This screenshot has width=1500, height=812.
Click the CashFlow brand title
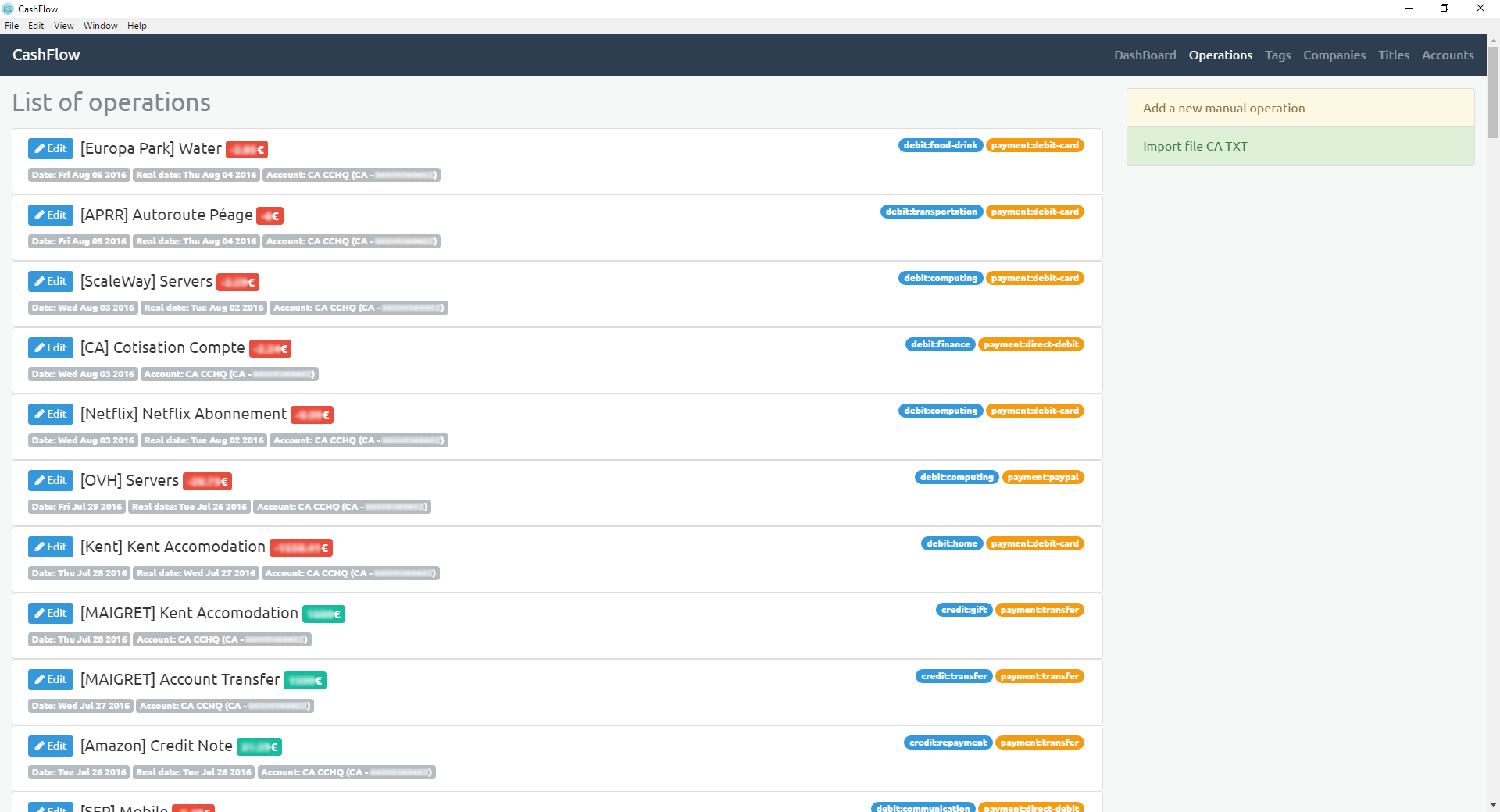pos(46,55)
